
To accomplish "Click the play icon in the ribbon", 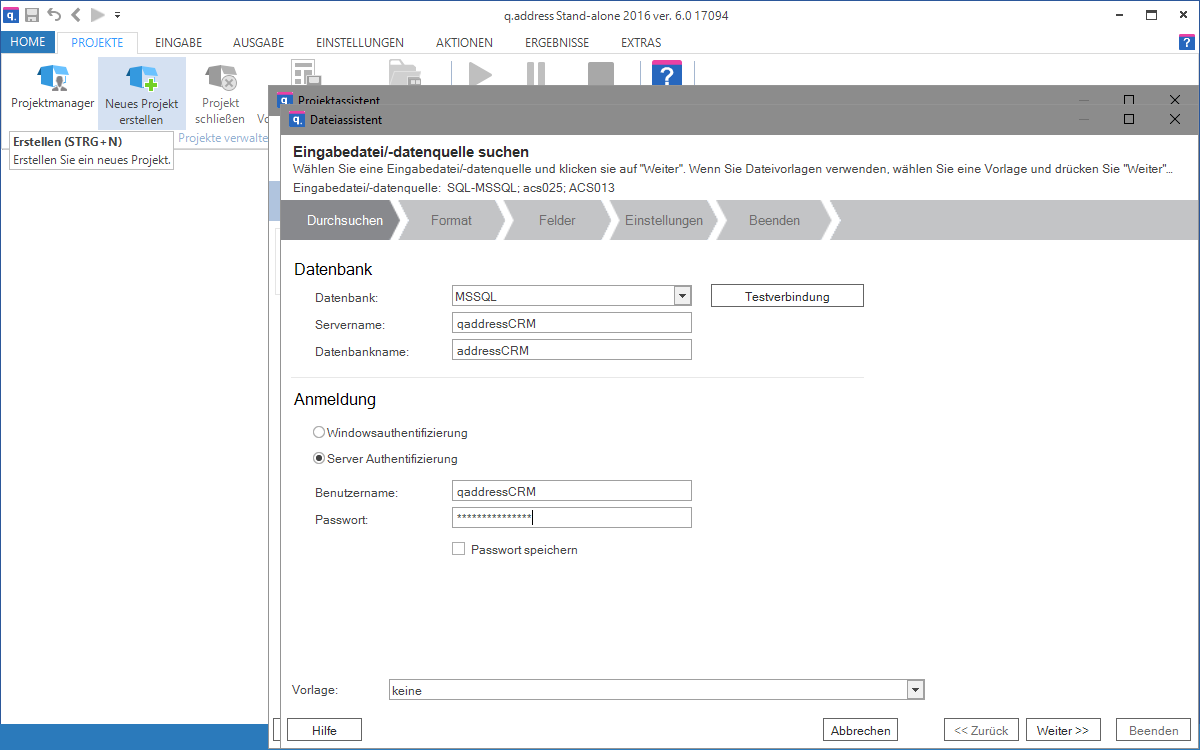I will coord(480,76).
